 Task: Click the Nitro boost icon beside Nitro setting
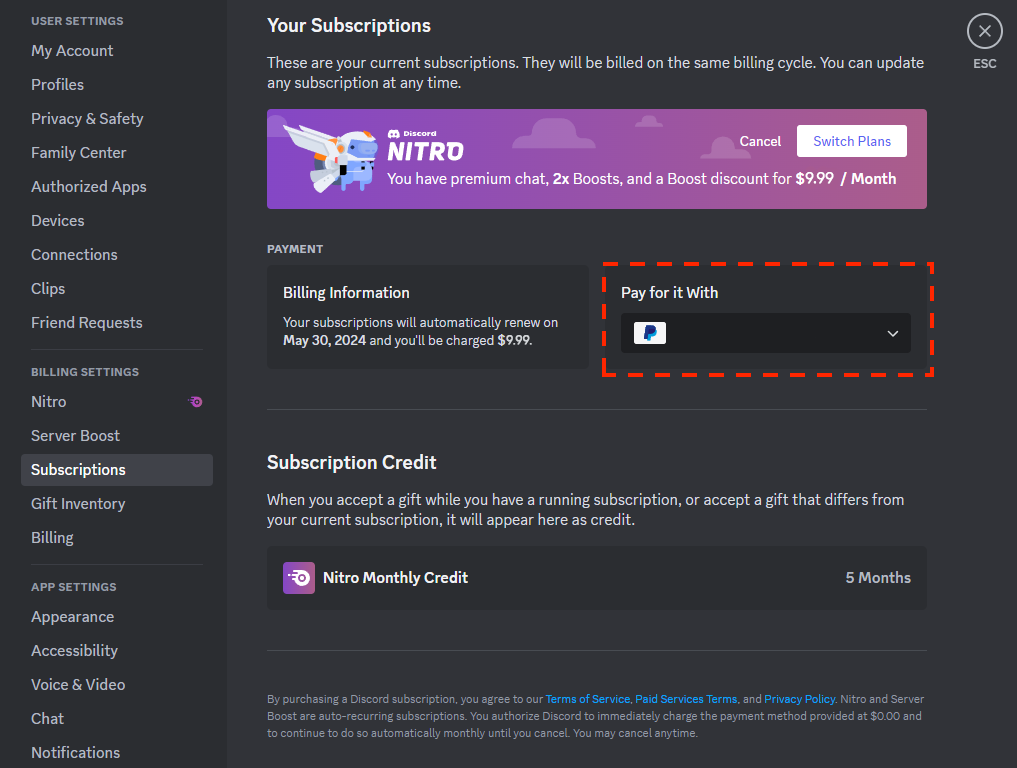(195, 401)
